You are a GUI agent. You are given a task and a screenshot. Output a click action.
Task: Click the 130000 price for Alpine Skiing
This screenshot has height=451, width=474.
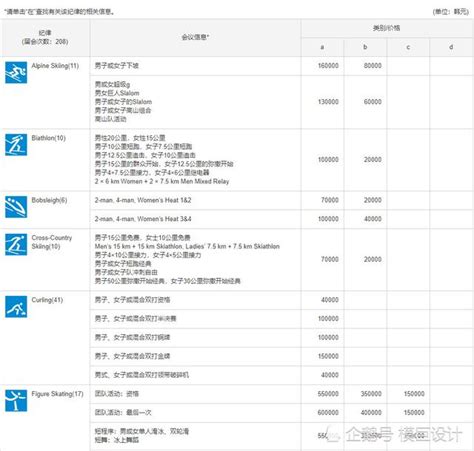(328, 102)
